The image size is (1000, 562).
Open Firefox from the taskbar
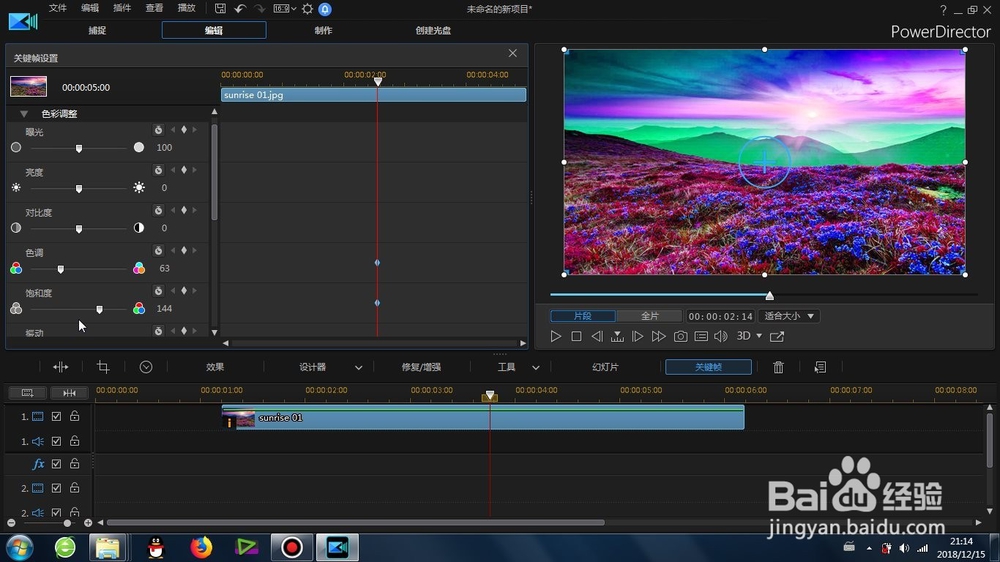coord(201,547)
